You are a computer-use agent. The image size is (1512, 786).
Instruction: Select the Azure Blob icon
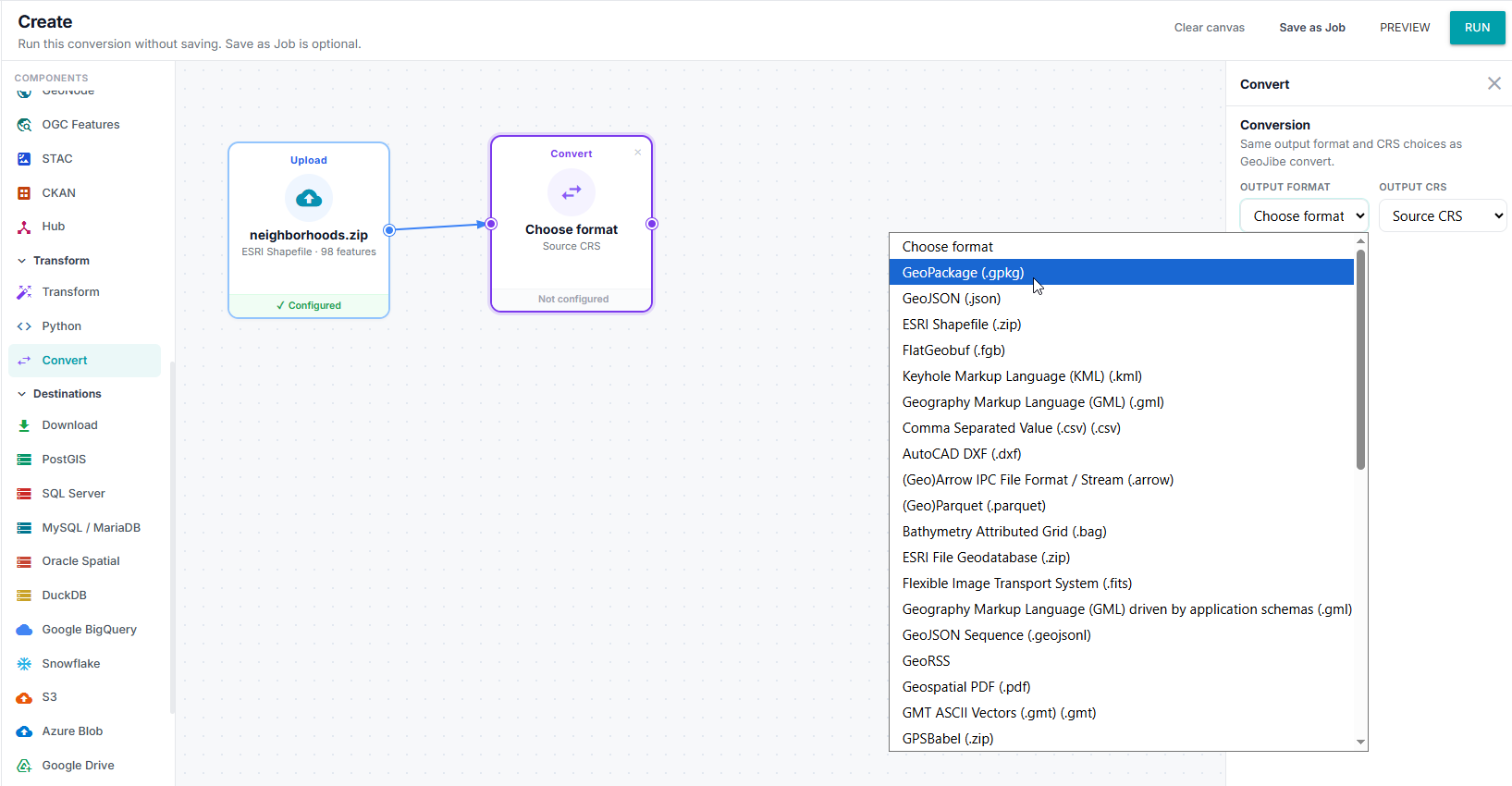pos(24,731)
